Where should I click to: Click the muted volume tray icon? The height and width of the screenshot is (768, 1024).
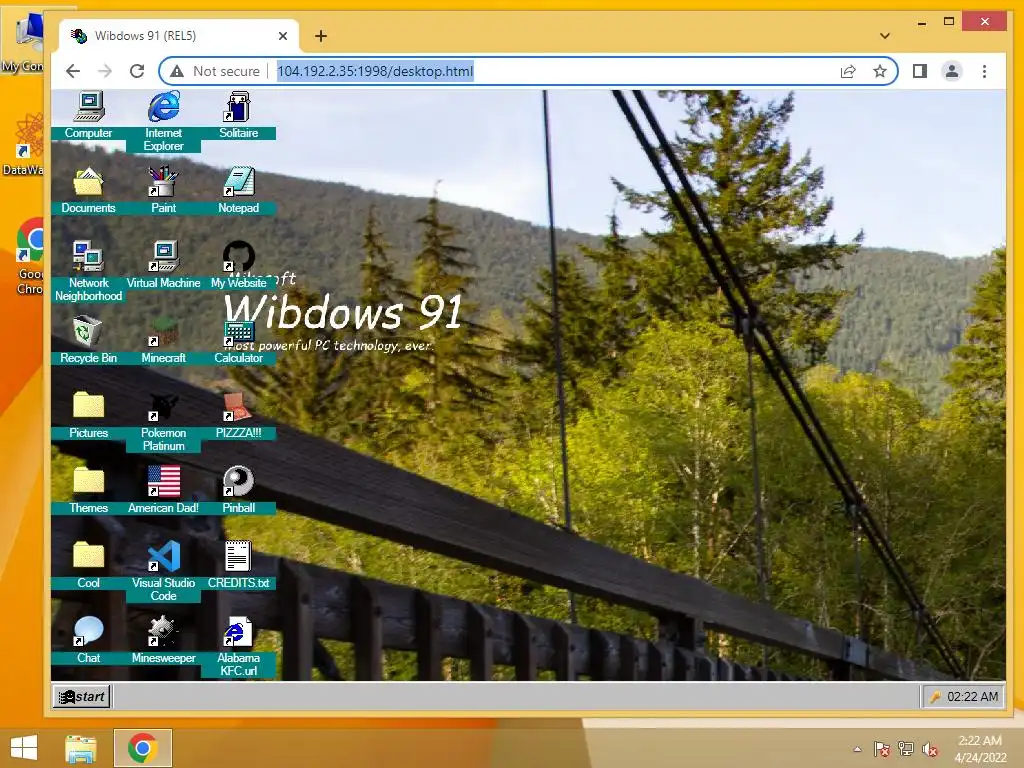930,749
